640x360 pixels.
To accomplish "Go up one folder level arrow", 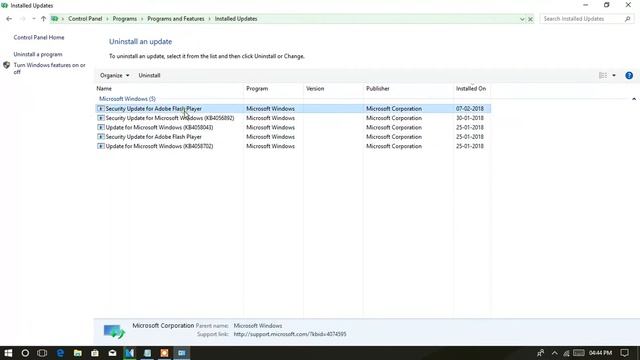I will click(43, 19).
